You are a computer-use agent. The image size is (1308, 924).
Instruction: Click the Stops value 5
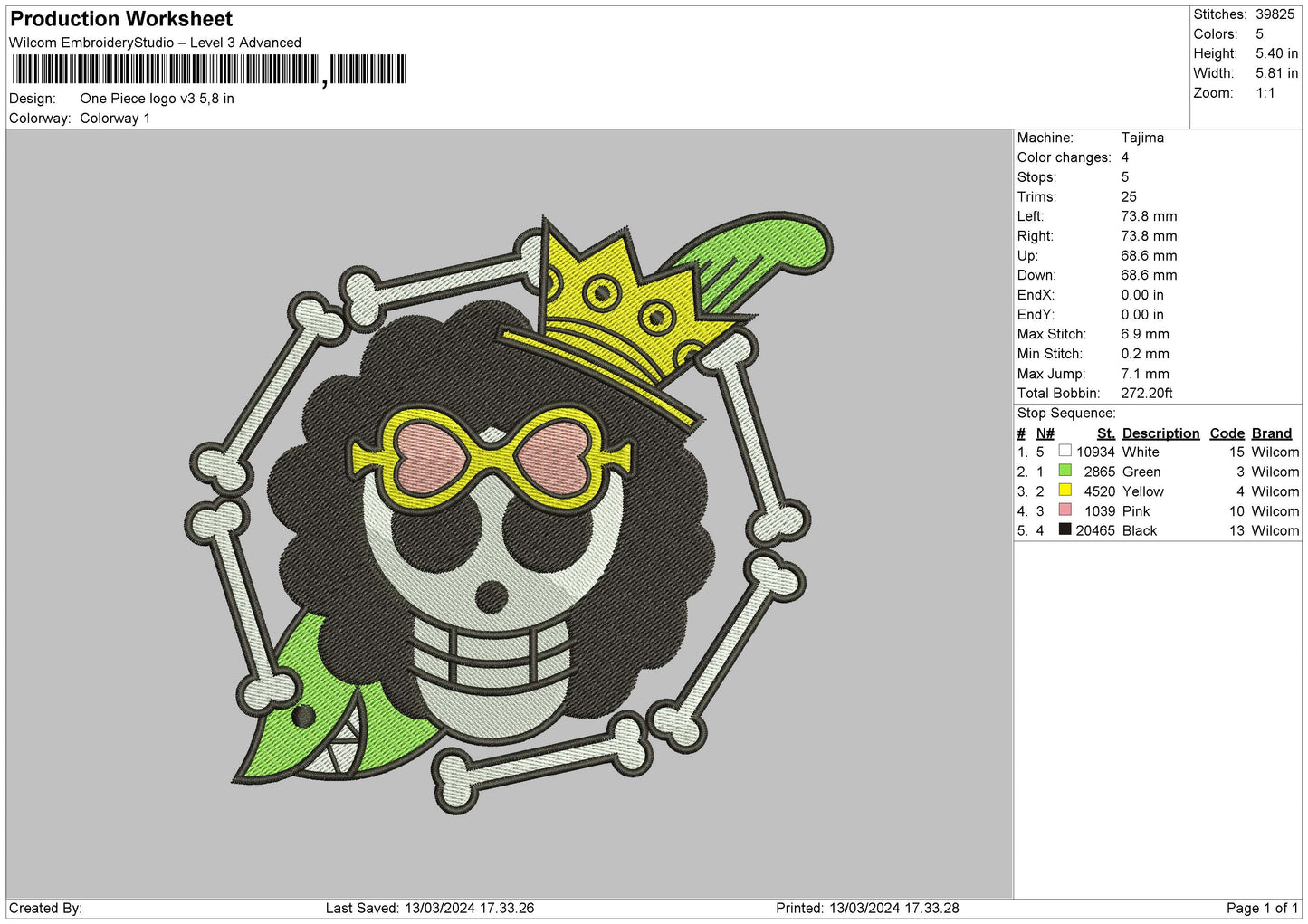click(x=1125, y=177)
